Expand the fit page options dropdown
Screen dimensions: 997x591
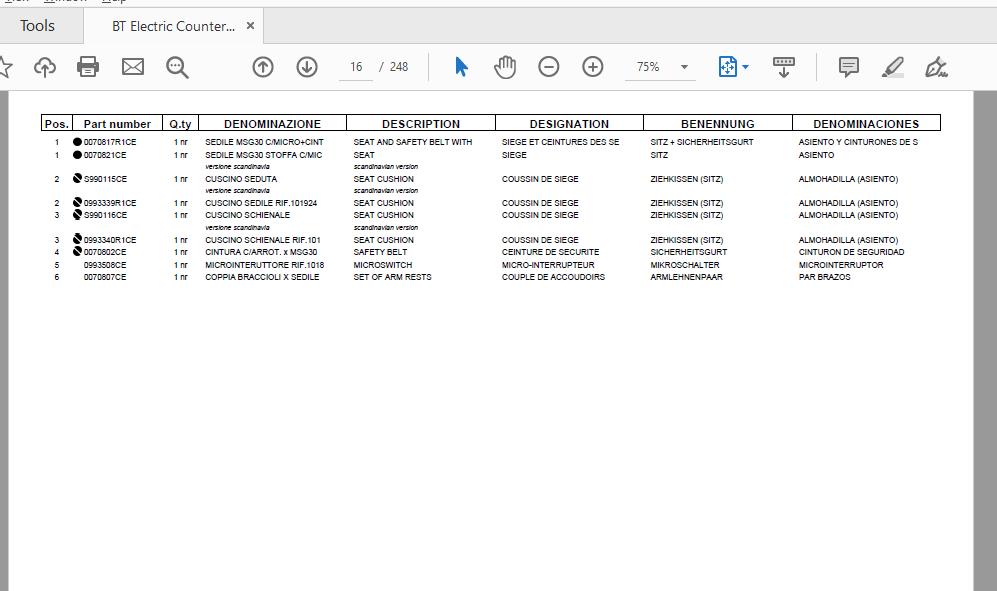745,67
